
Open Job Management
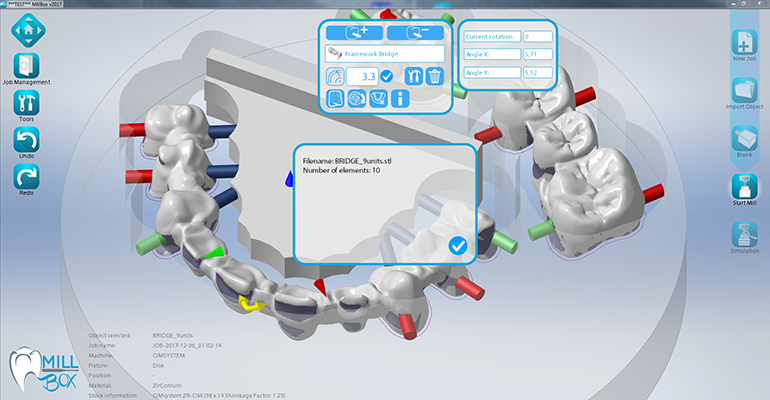tap(27, 66)
